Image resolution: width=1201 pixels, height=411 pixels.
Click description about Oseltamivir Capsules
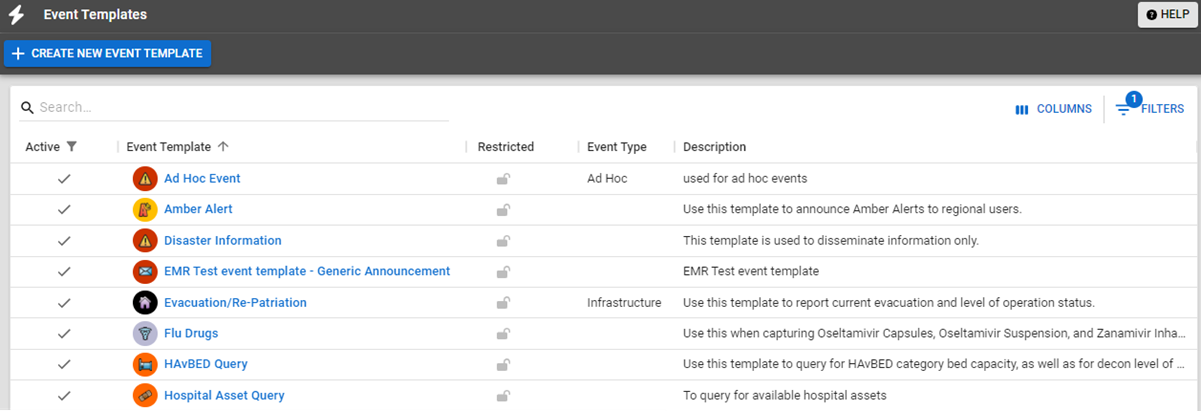coord(934,334)
